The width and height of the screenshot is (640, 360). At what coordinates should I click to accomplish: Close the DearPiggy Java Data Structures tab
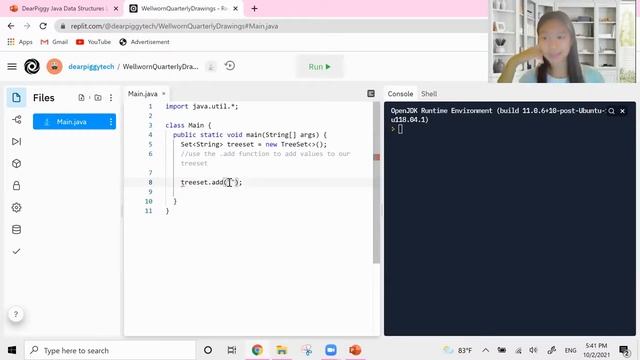coord(116,8)
